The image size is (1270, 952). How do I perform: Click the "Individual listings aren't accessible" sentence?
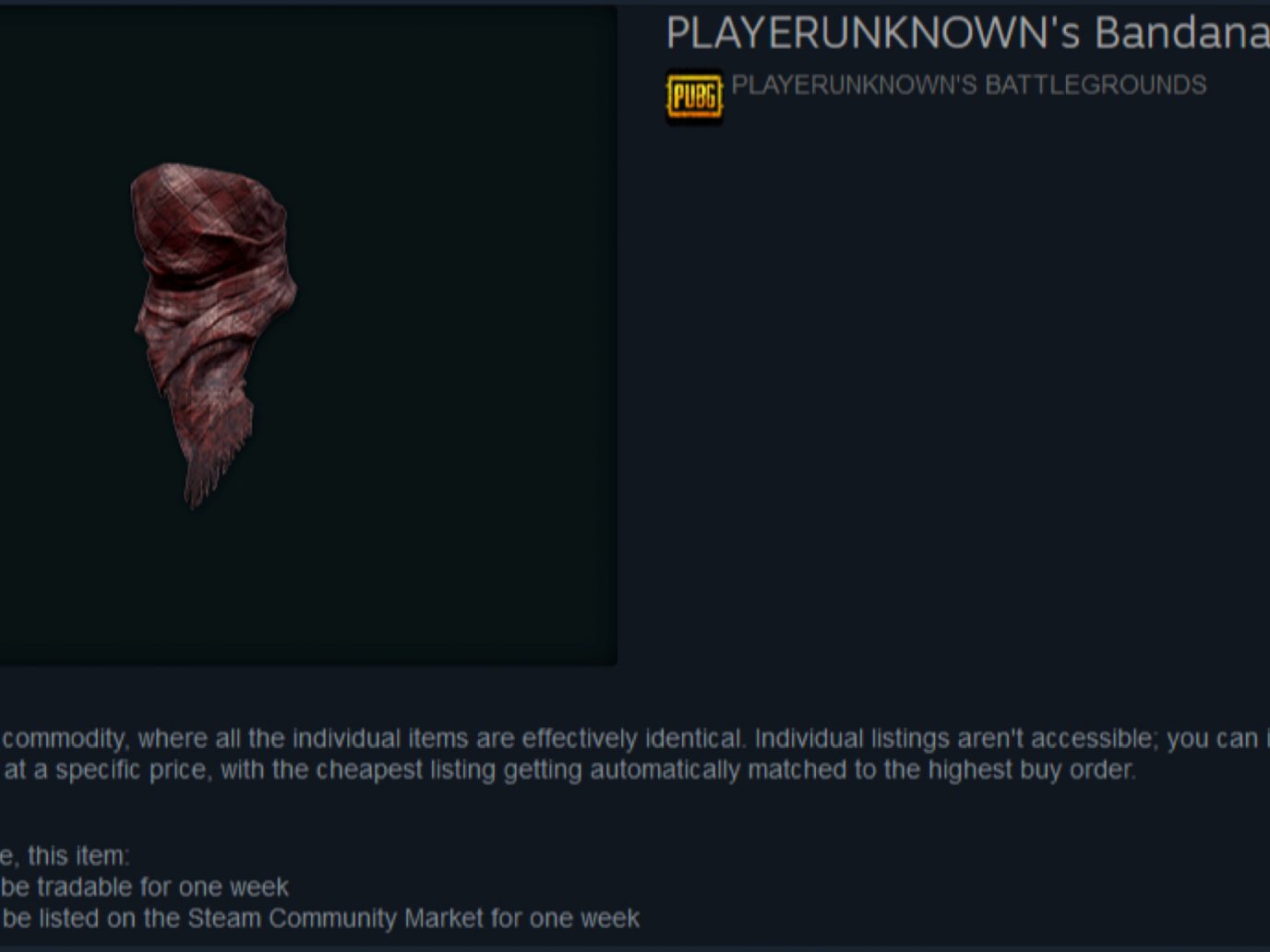(x=955, y=739)
